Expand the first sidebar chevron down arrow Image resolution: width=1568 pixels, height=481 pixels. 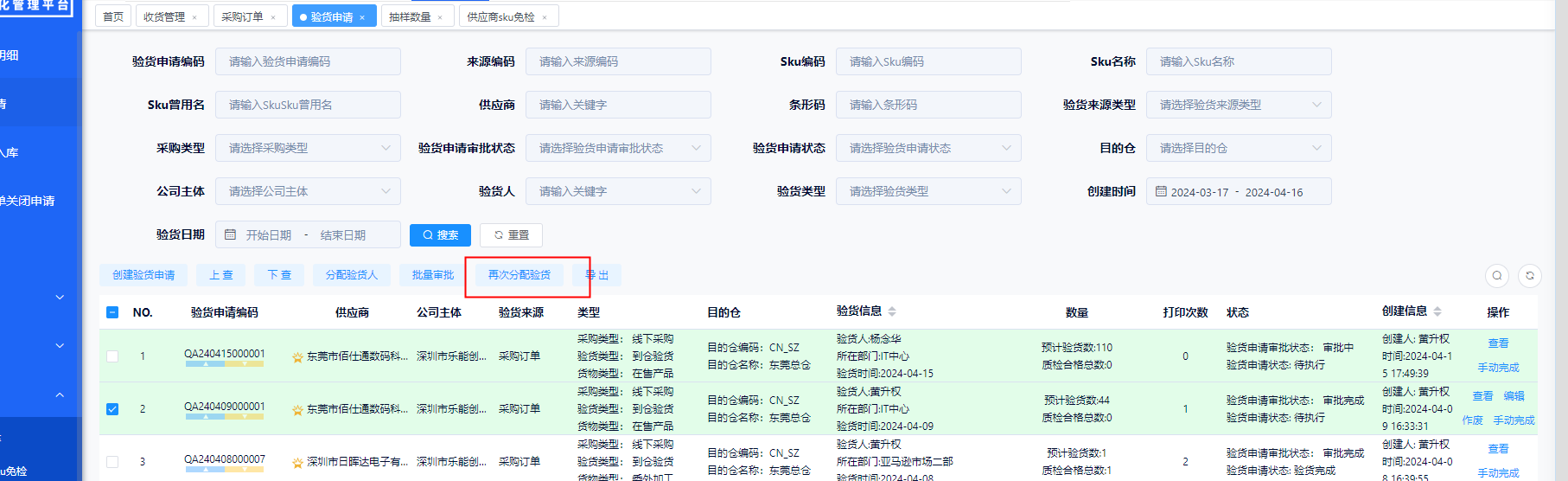click(x=60, y=297)
